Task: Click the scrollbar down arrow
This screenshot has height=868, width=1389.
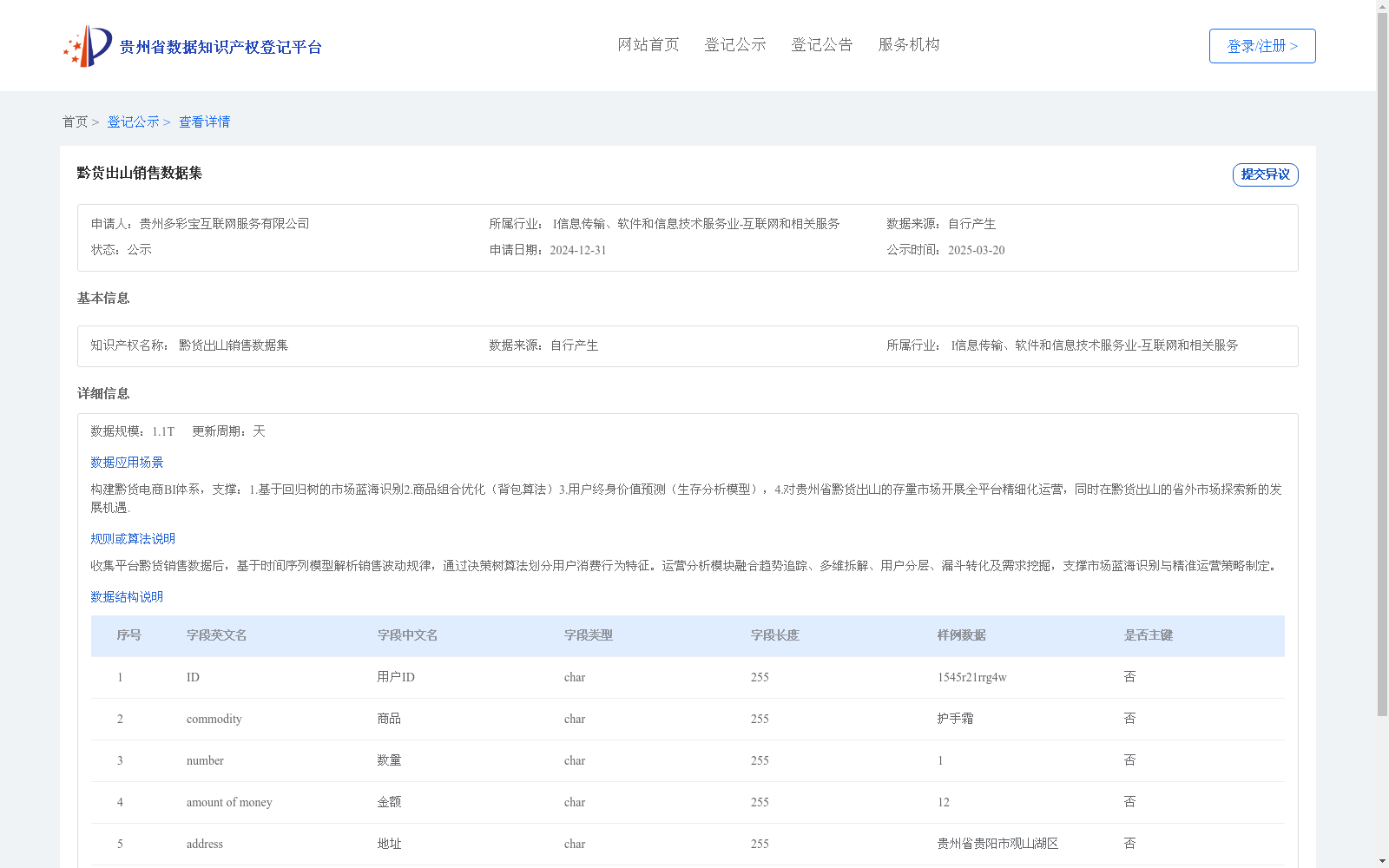Action: click(x=1382, y=861)
